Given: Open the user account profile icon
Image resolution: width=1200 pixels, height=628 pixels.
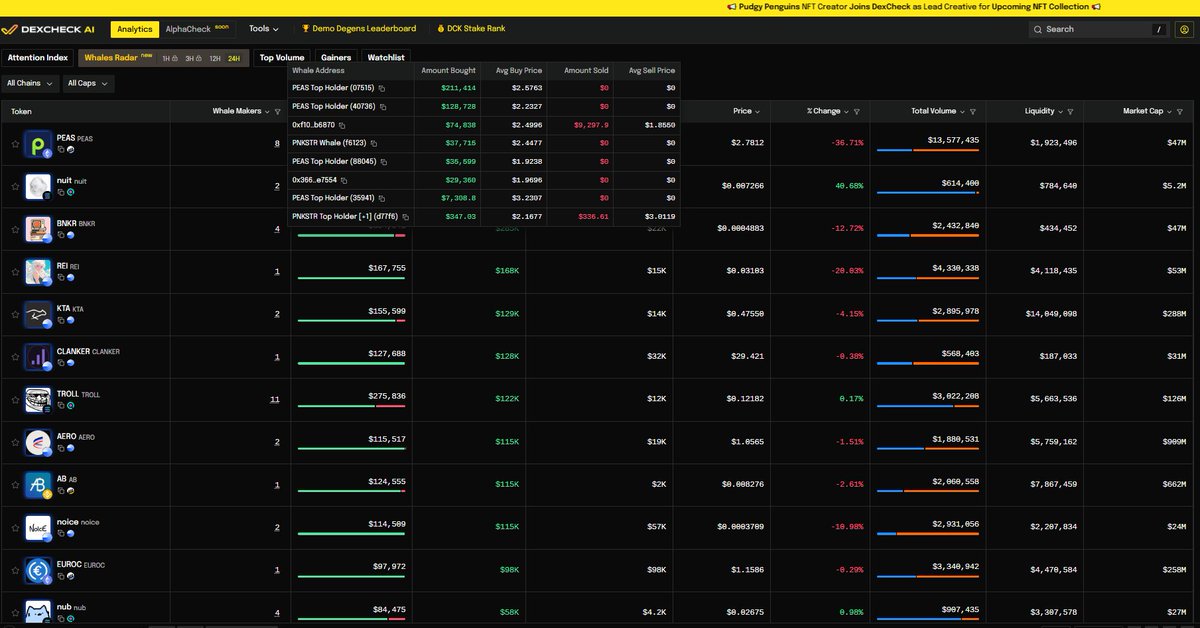Looking at the screenshot, I should coord(1185,29).
